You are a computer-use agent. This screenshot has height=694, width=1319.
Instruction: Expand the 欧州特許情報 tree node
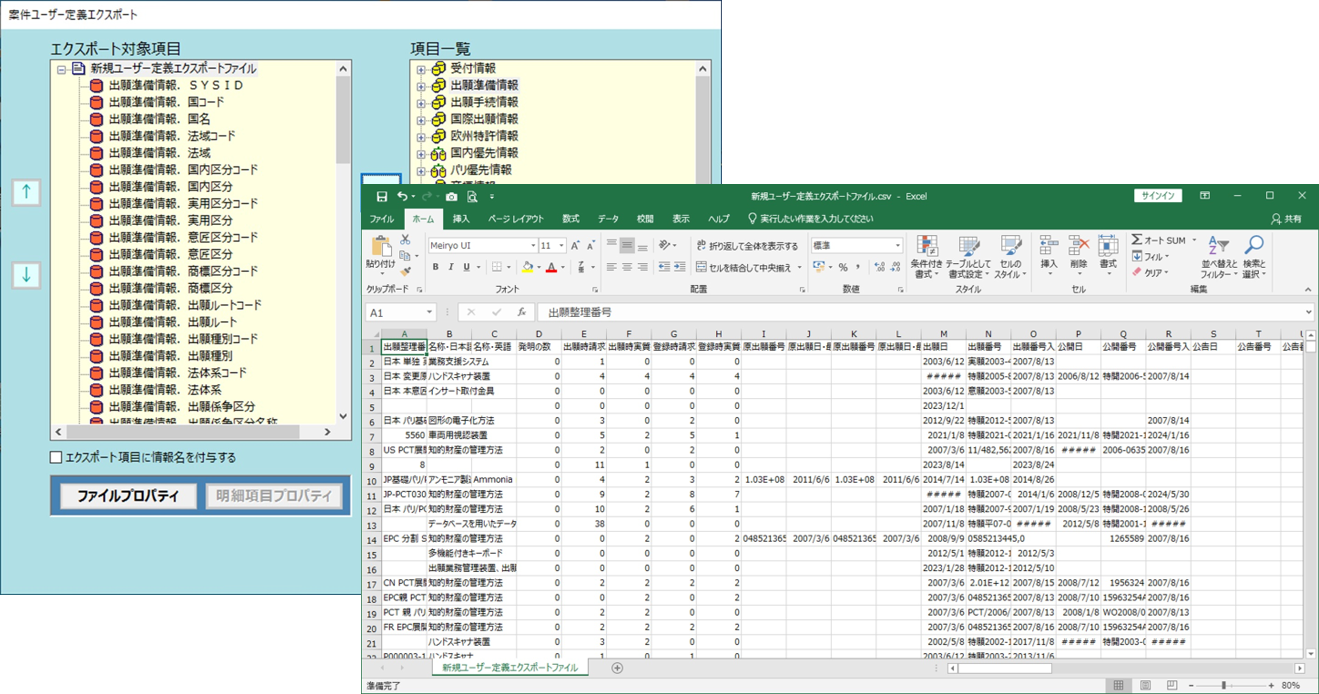coord(421,137)
